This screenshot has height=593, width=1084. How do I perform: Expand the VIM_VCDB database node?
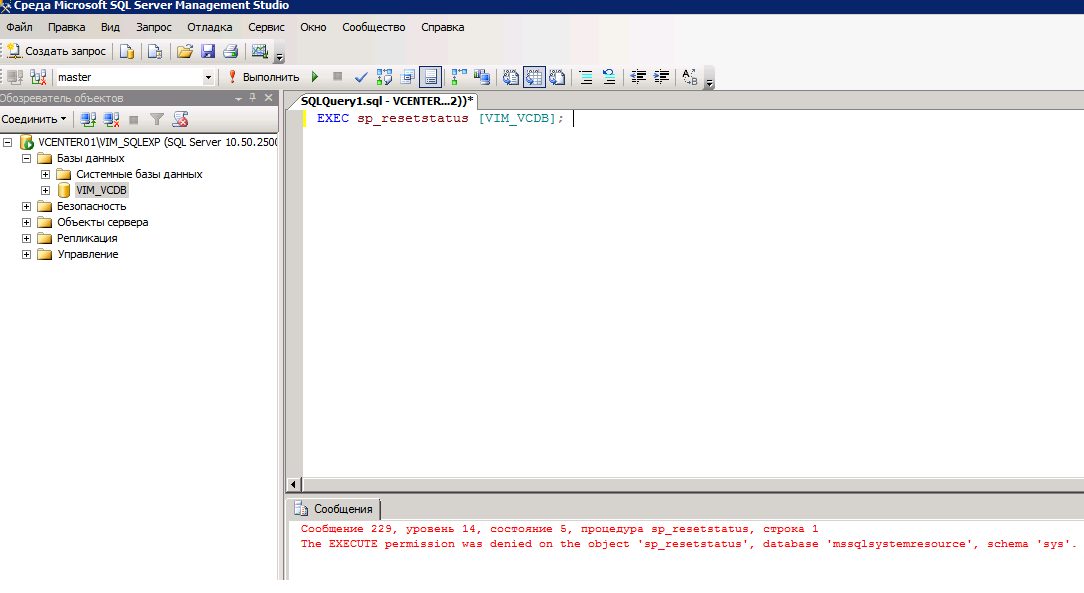[x=46, y=190]
